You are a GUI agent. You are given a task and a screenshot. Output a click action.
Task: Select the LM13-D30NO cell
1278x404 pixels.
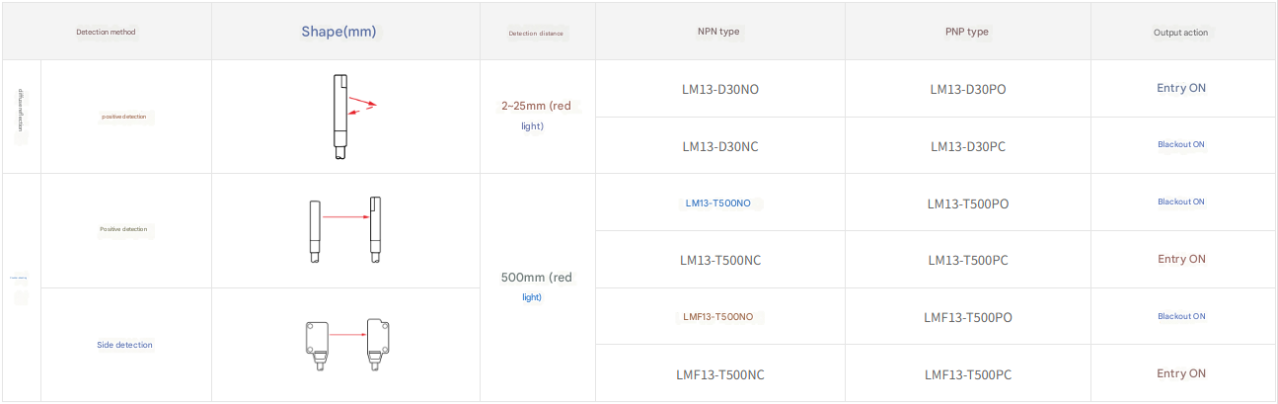(720, 89)
